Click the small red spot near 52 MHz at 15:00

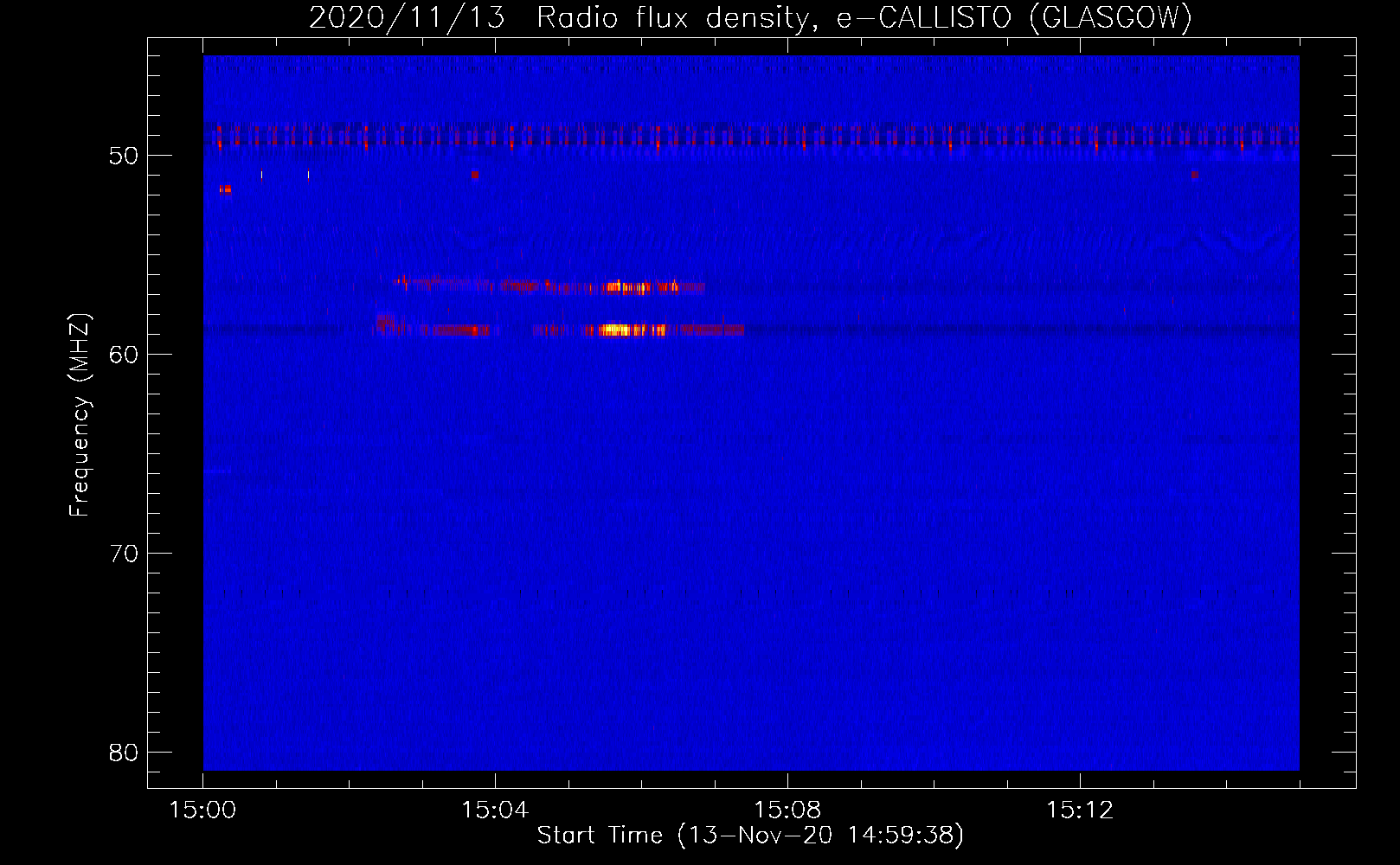pos(226,189)
